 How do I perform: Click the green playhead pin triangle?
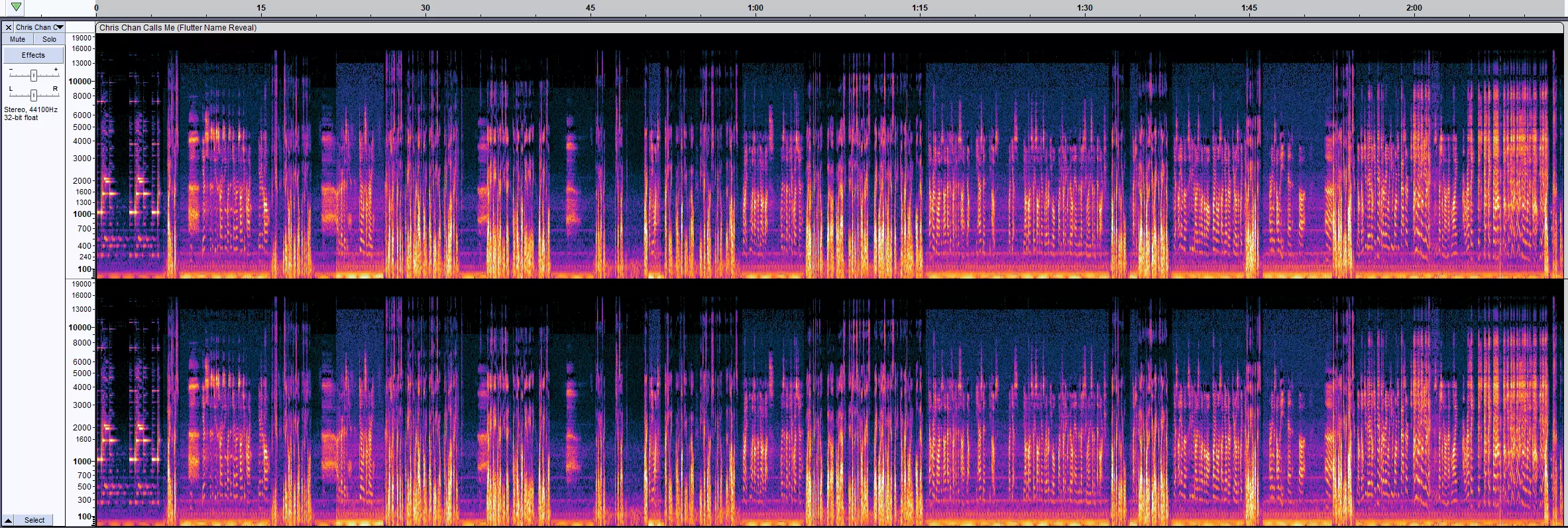click(17, 7)
